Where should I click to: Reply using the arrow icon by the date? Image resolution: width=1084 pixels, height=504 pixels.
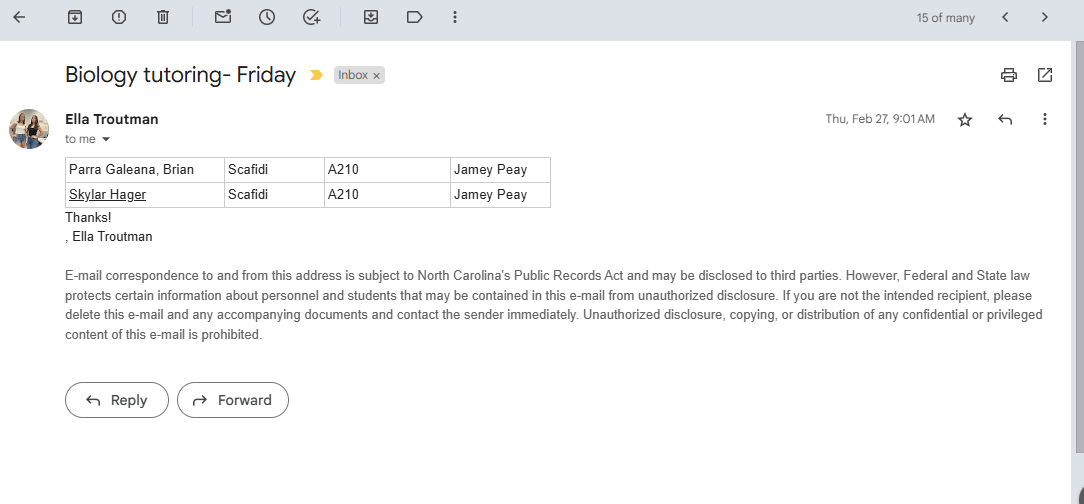tap(1005, 120)
